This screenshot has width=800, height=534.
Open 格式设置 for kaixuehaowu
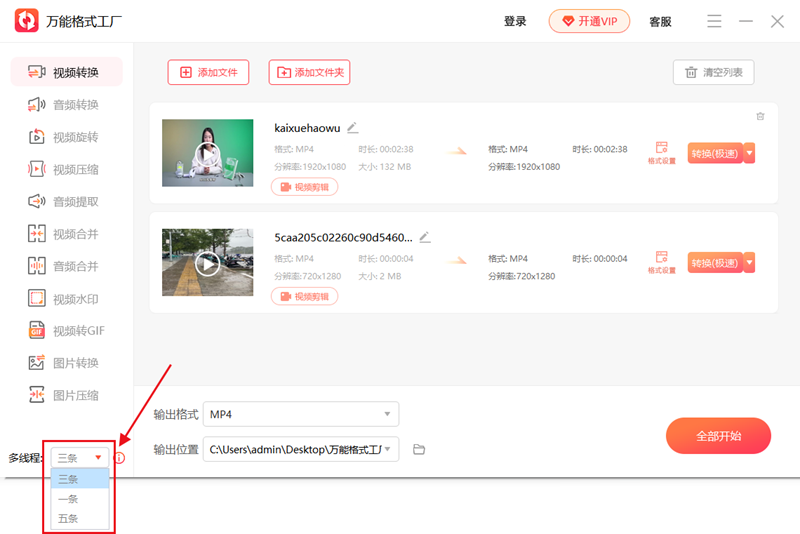tap(662, 153)
